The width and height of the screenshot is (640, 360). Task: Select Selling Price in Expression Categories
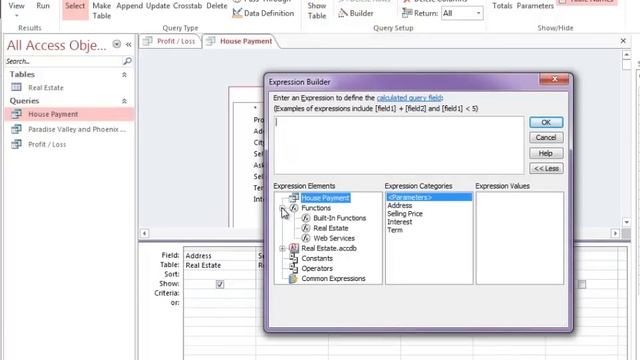pyautogui.click(x=405, y=213)
